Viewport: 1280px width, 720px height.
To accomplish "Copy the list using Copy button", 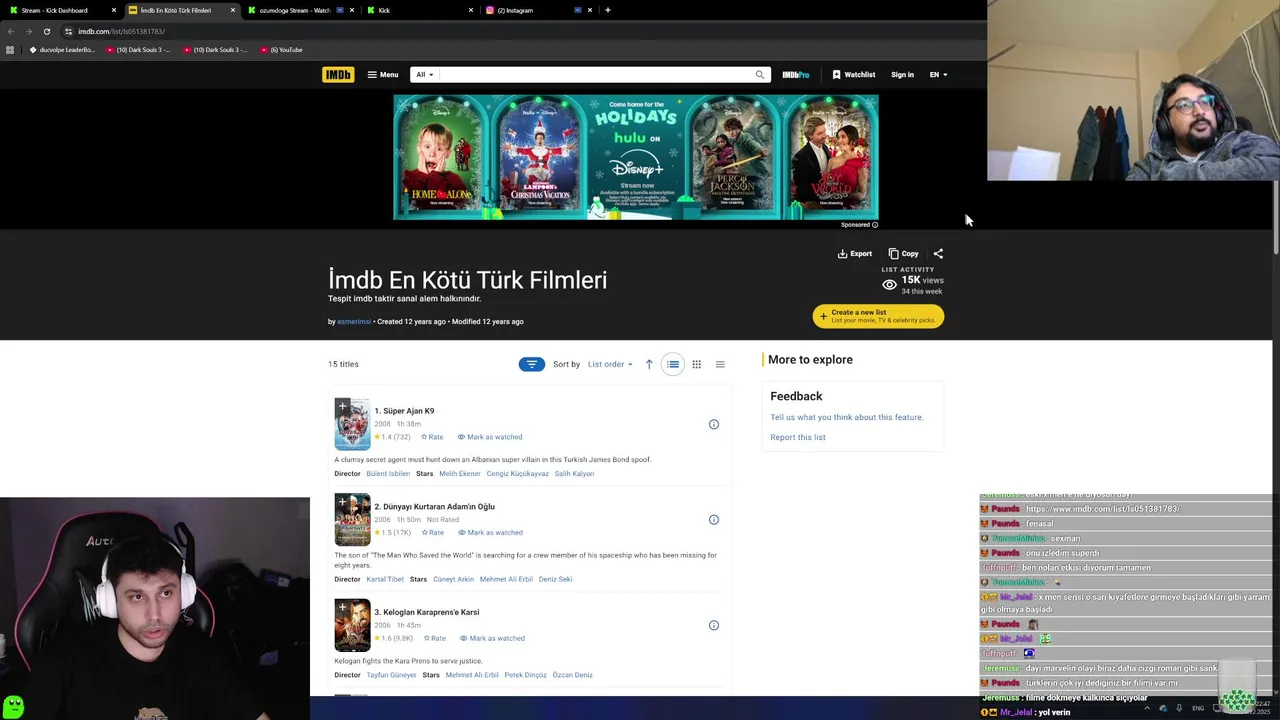I will pos(903,253).
